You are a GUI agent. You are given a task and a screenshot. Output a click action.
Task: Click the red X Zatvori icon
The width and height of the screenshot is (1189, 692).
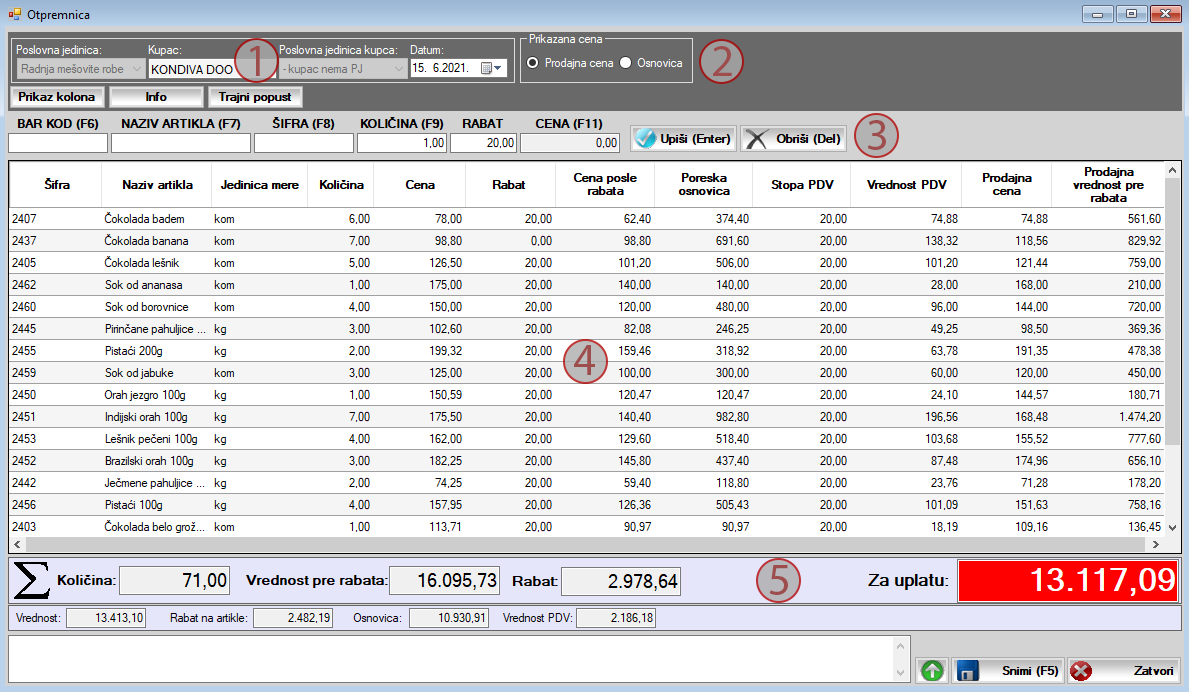click(1081, 671)
